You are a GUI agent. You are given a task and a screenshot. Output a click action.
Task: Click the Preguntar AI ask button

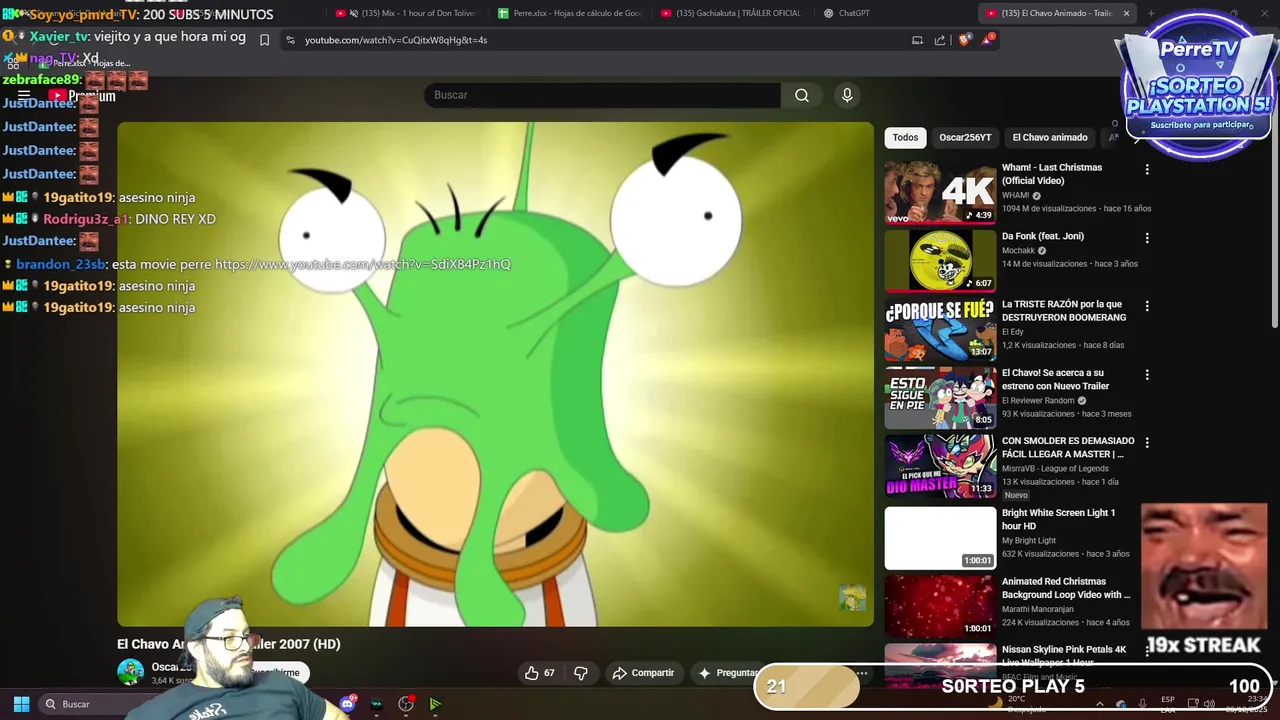click(728, 673)
